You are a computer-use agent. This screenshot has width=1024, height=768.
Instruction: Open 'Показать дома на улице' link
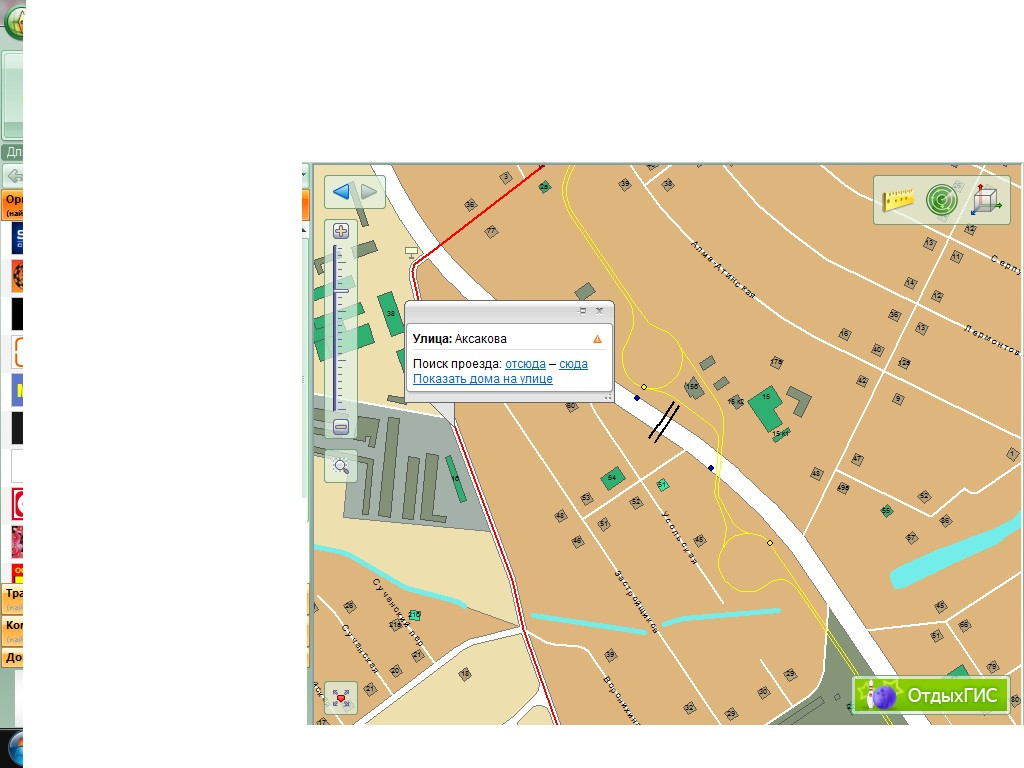(483, 379)
